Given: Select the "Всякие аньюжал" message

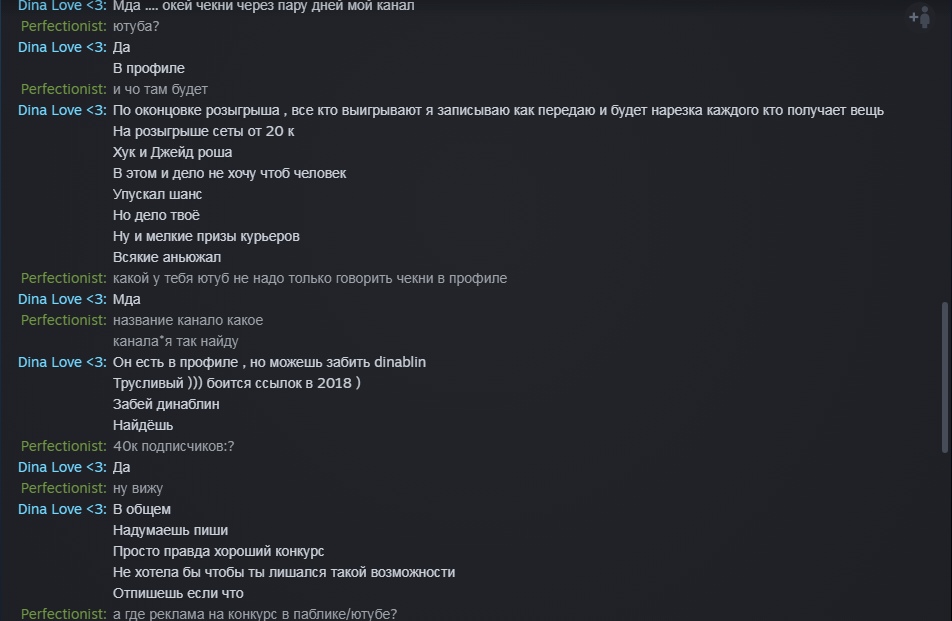Looking at the screenshot, I should tap(165, 258).
